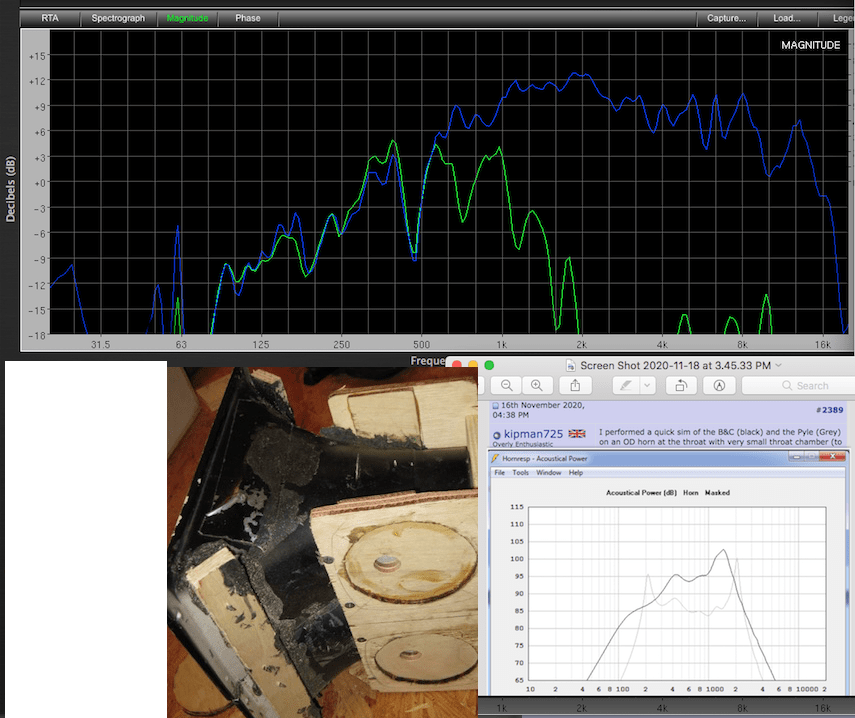855x718 pixels.
Task: Click the Hornresp lightning app icon
Action: coord(495,458)
